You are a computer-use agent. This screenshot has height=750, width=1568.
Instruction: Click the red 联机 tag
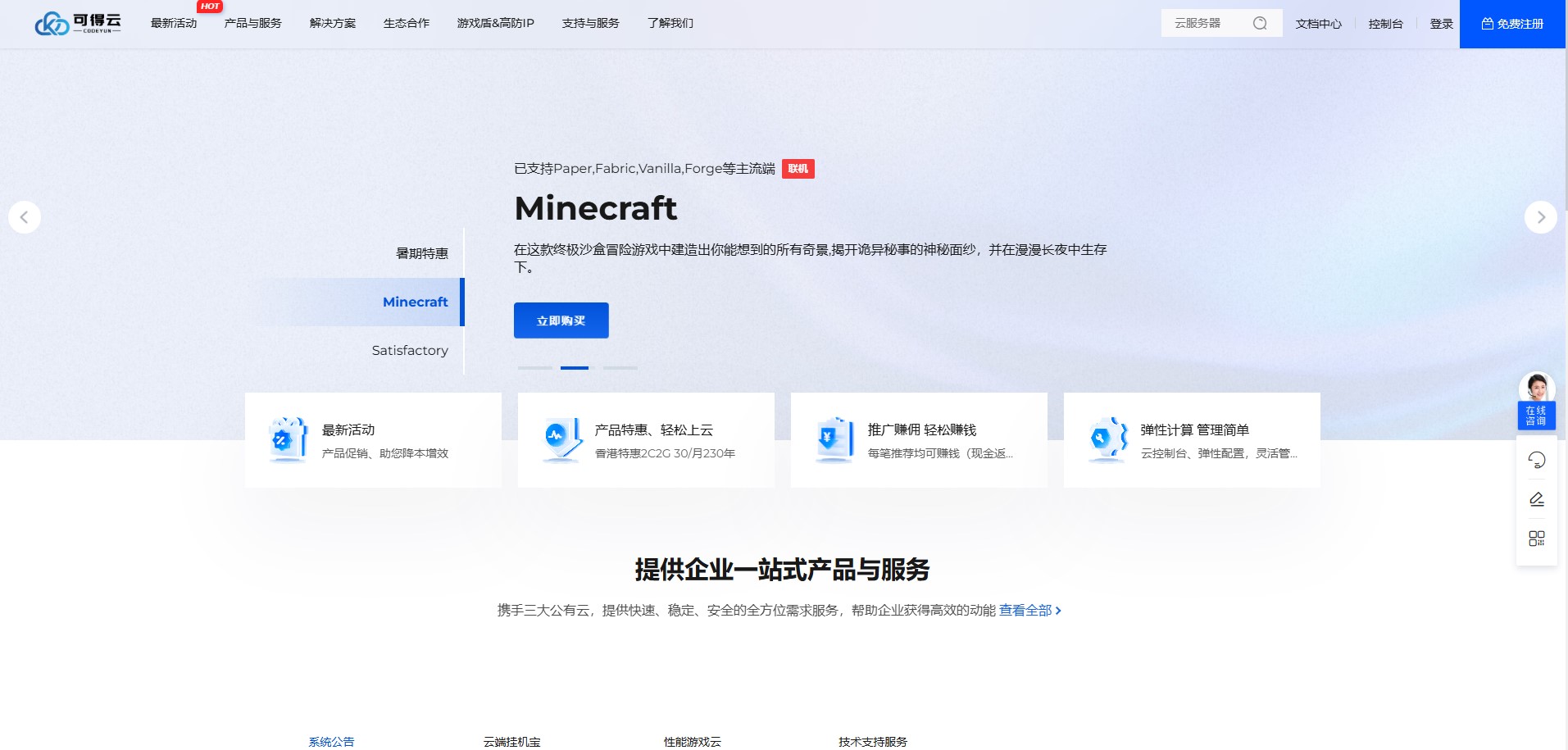point(798,169)
